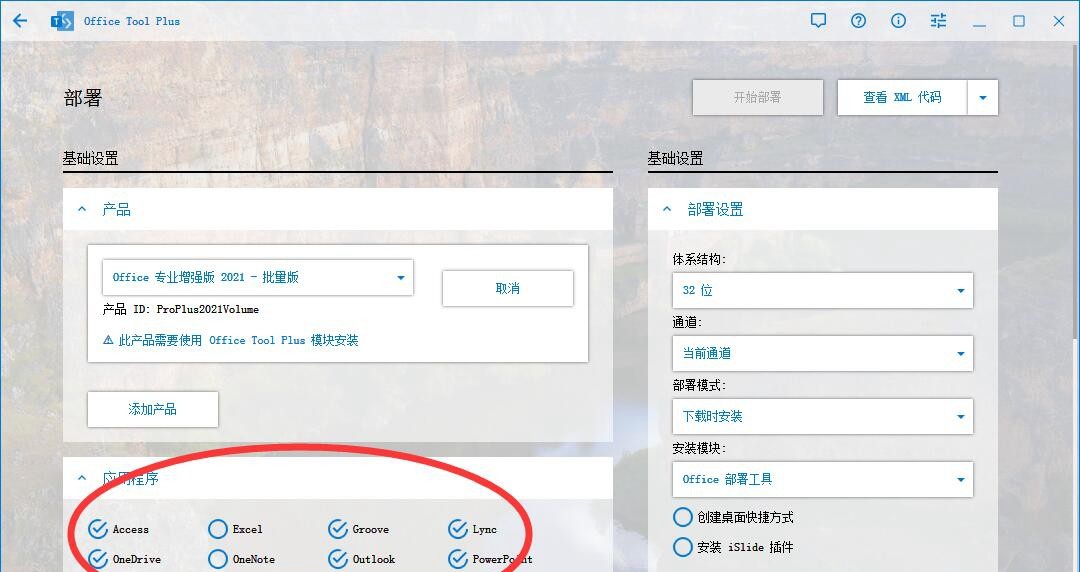Open the 通道 当前通道 dropdown
Image resolution: width=1080 pixels, height=572 pixels.
click(x=822, y=354)
